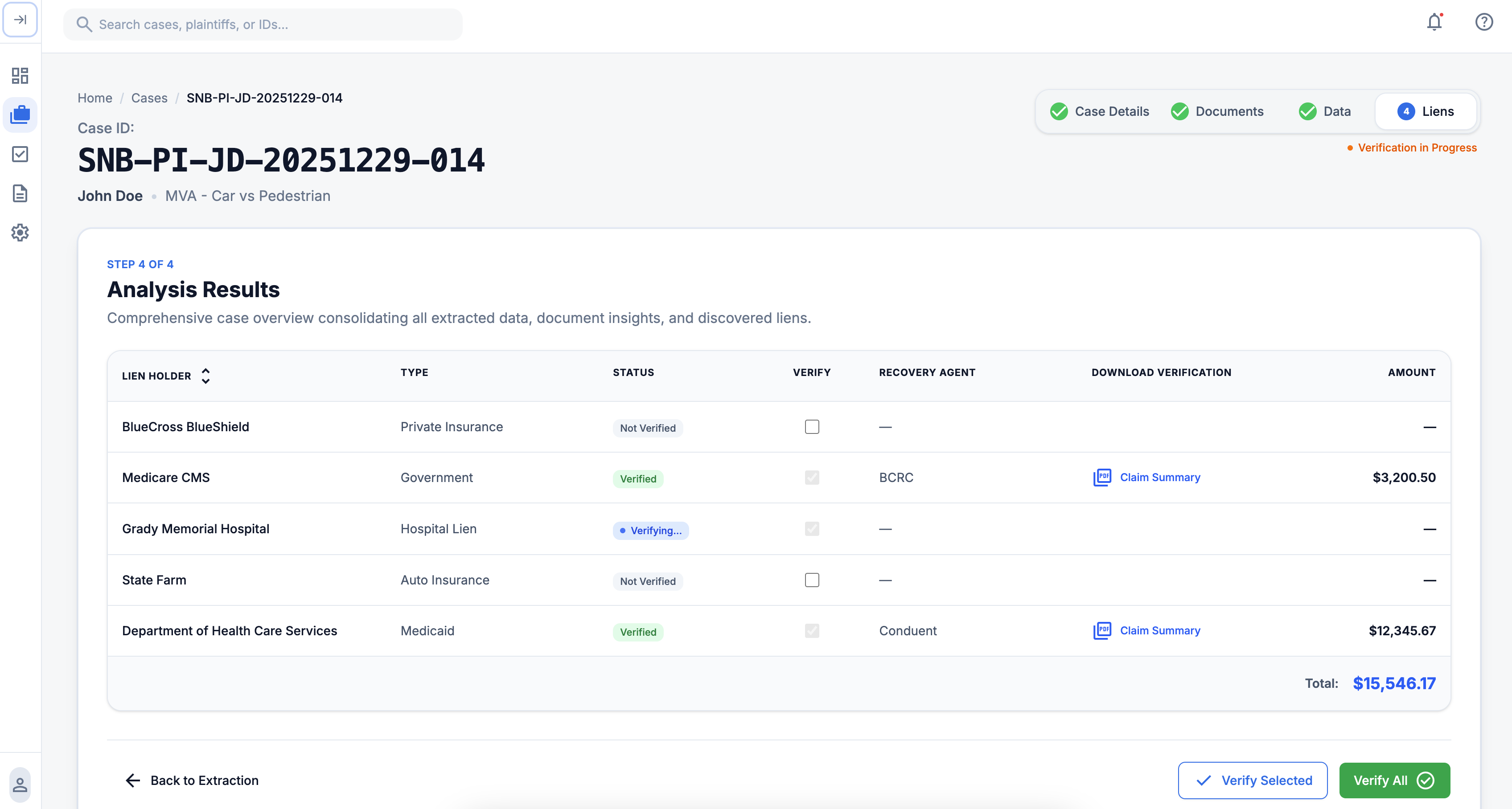1512x809 pixels.
Task: Select the Cases briefcase icon
Action: (x=21, y=115)
